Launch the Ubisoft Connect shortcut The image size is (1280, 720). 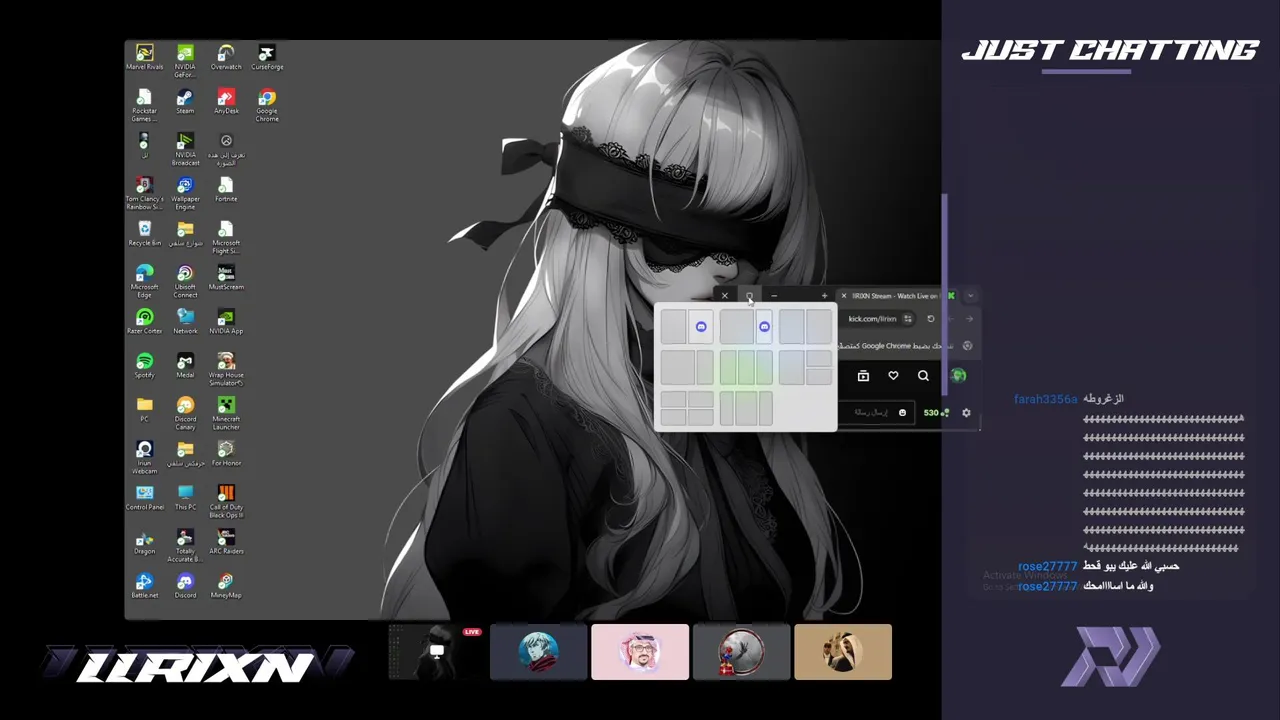coord(185,281)
